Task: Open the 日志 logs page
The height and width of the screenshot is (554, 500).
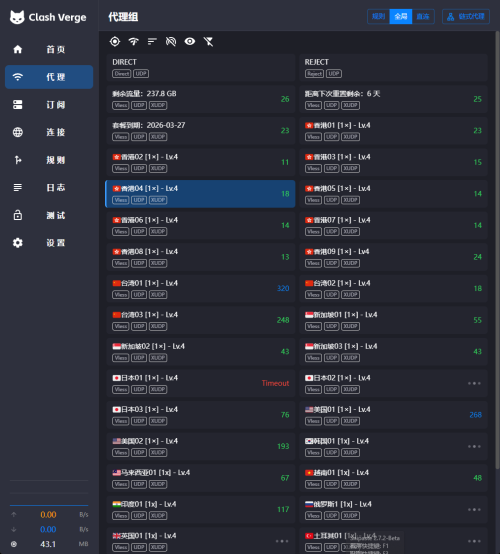Action: pyautogui.click(x=49, y=187)
